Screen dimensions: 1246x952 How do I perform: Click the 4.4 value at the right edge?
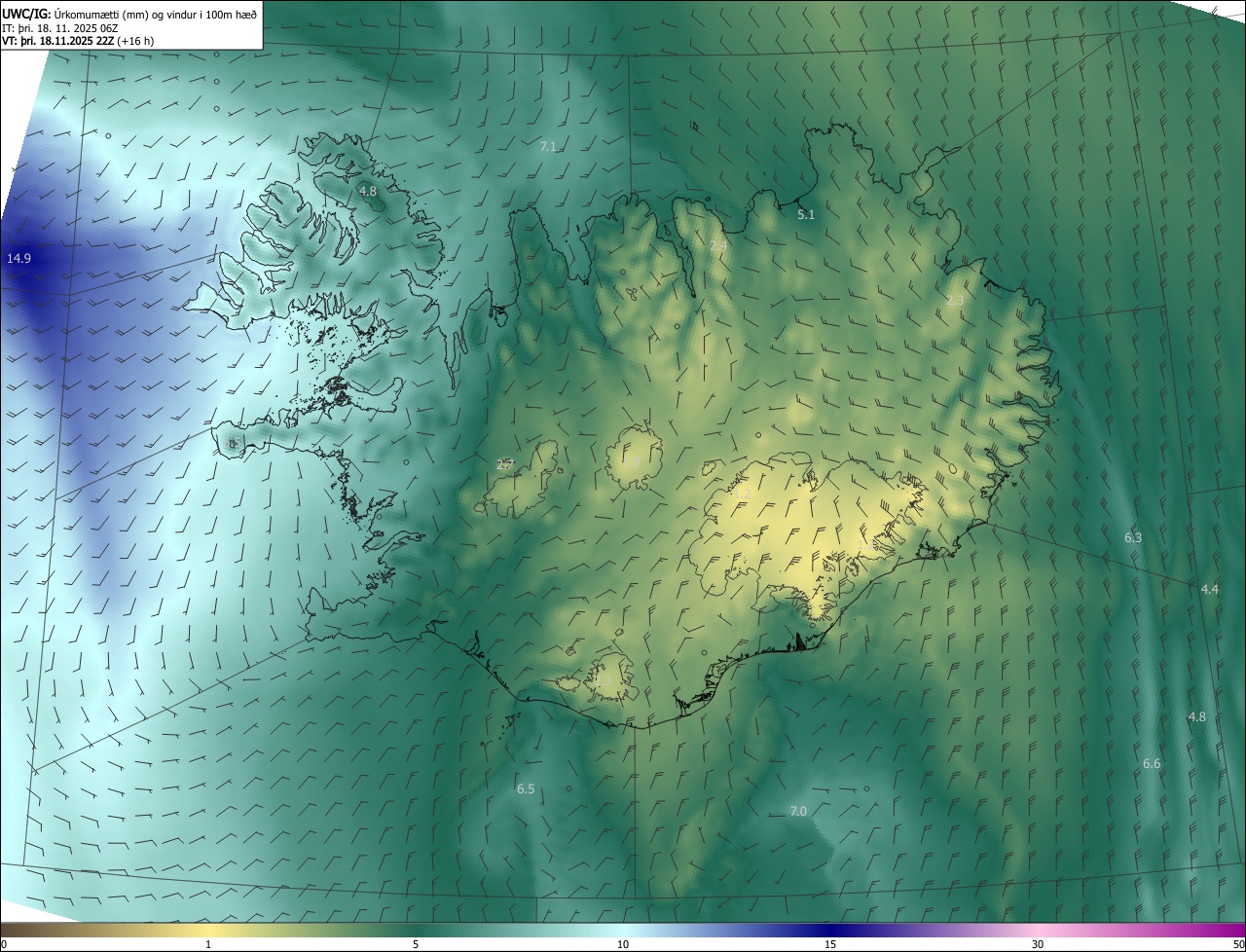coord(1210,589)
